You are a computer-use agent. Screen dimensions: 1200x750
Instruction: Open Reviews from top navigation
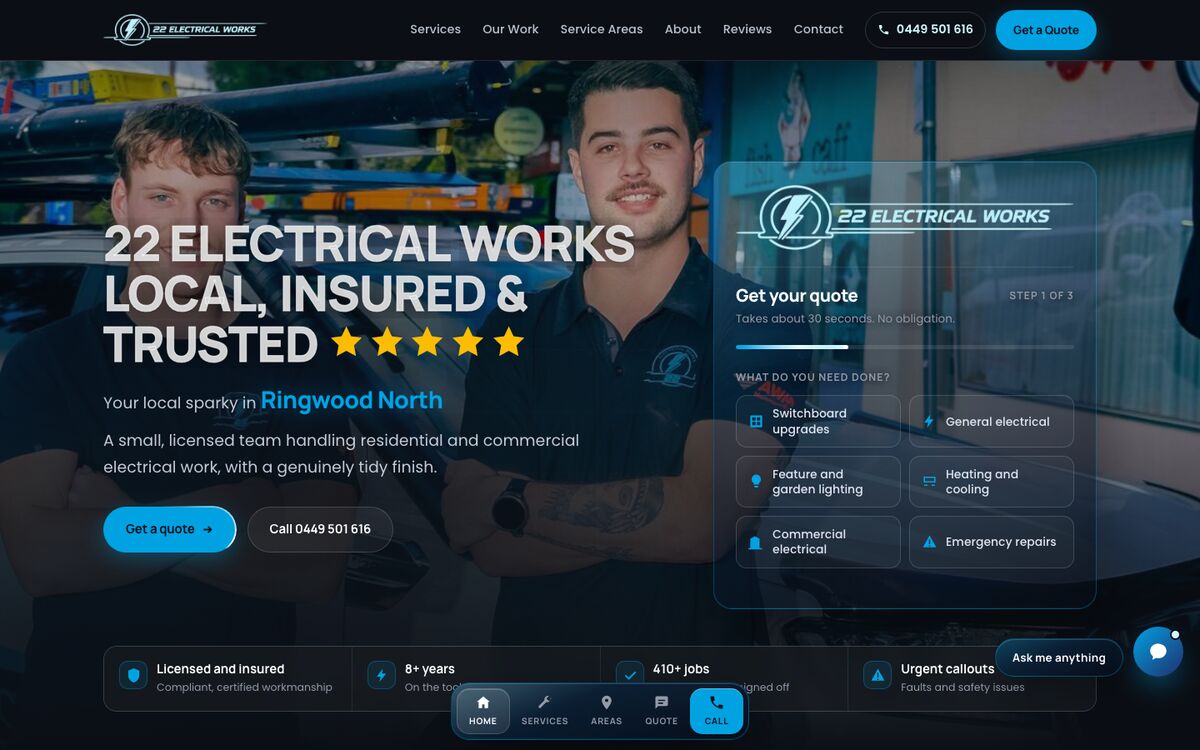pyautogui.click(x=747, y=30)
